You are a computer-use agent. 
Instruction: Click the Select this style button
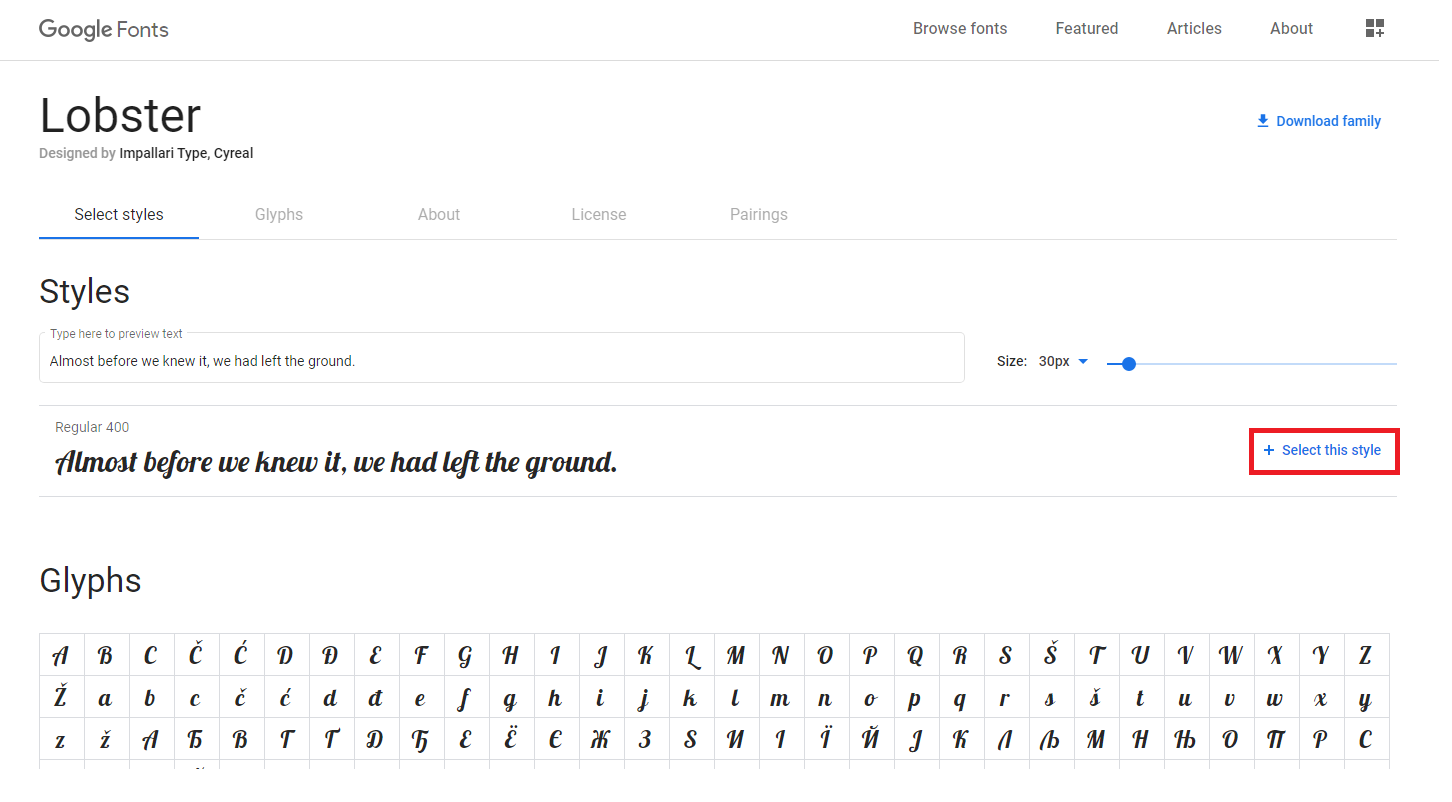(1322, 450)
